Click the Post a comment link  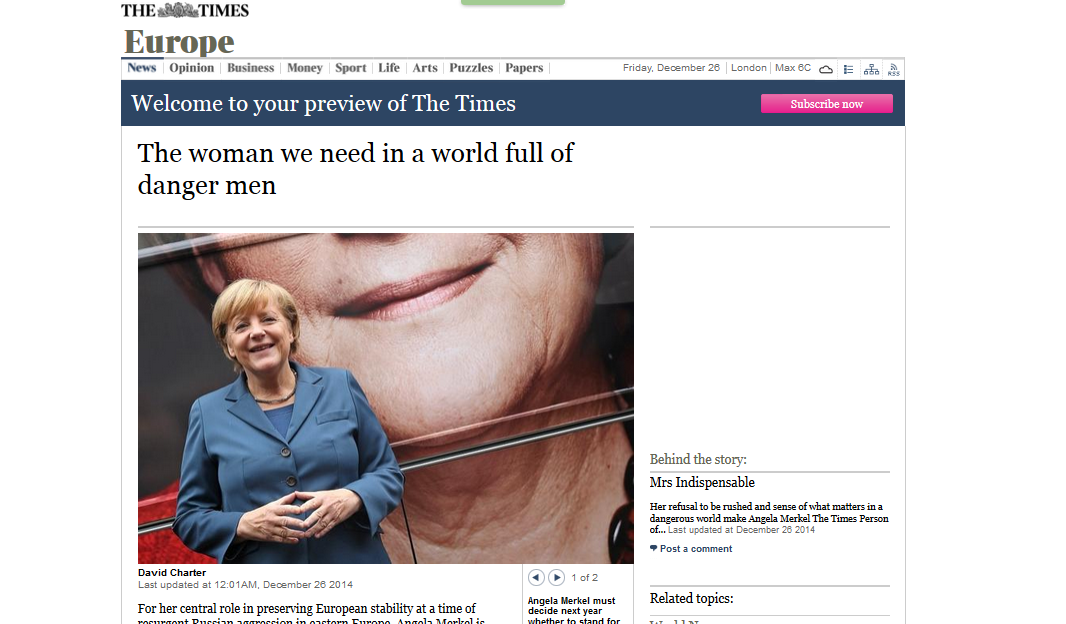pos(696,548)
